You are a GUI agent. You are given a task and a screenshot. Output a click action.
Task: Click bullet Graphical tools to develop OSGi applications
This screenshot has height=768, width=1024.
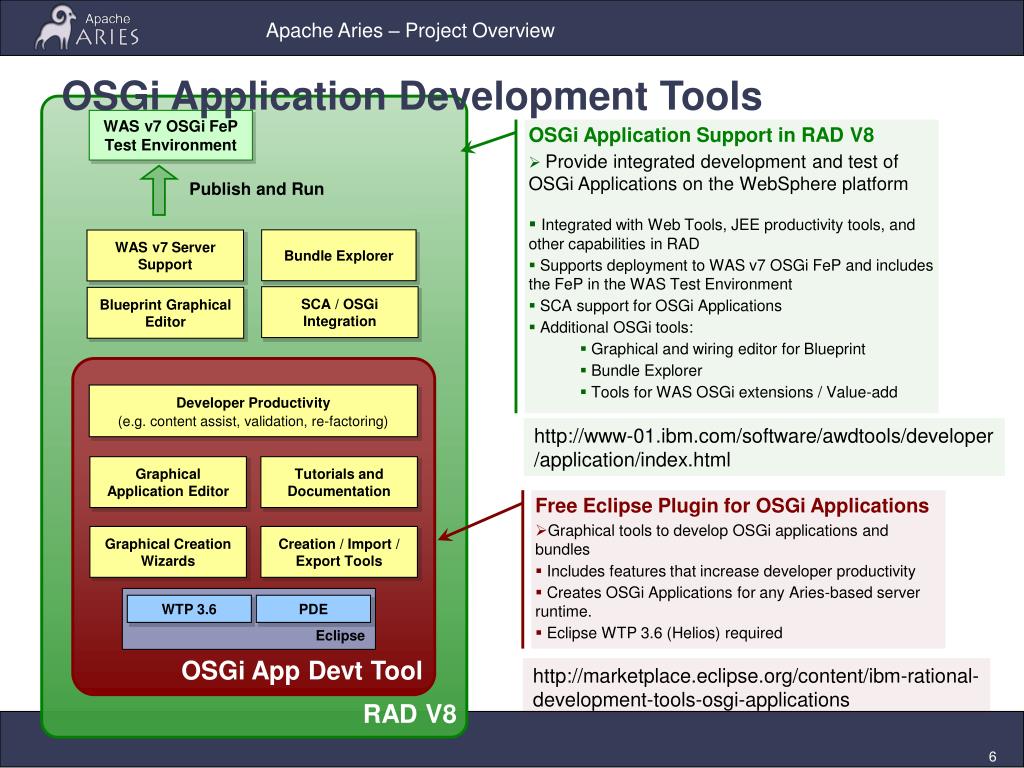point(712,539)
